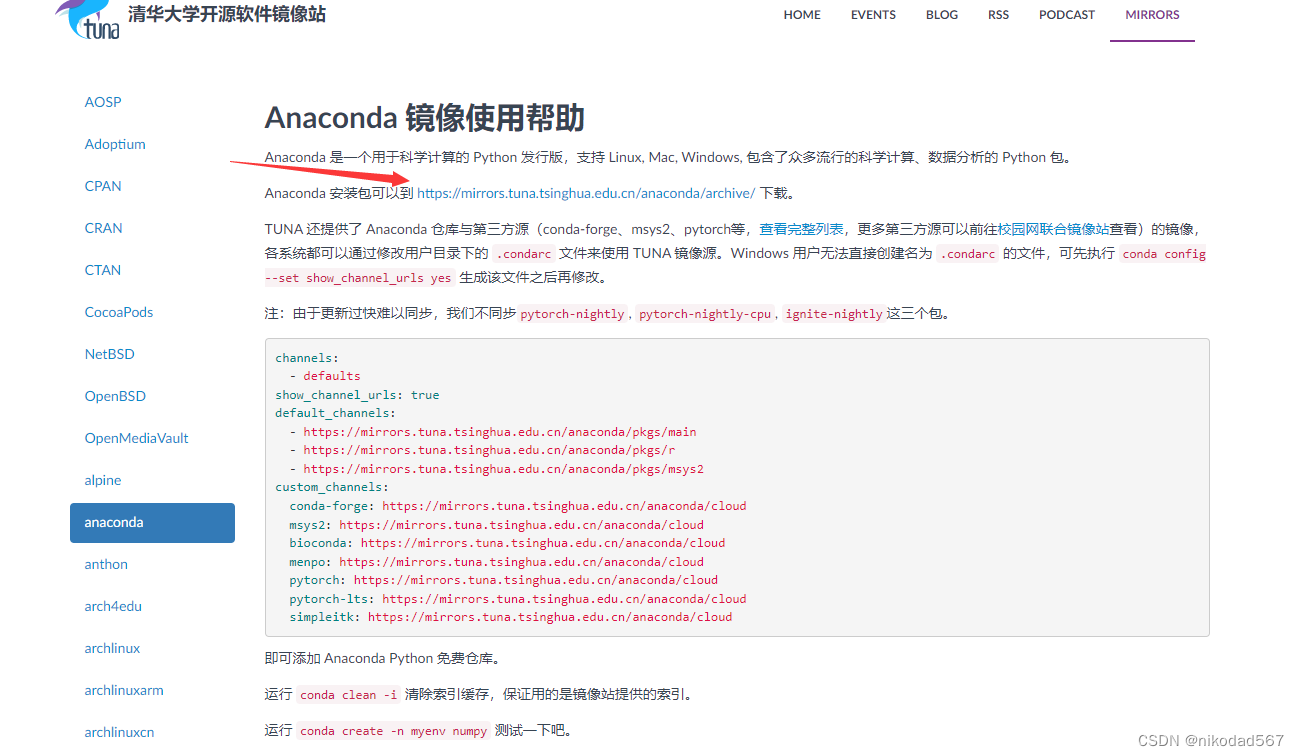This screenshot has height=756, width=1299.
Task: Open the archlinuxcn mirror page
Action: click(119, 731)
